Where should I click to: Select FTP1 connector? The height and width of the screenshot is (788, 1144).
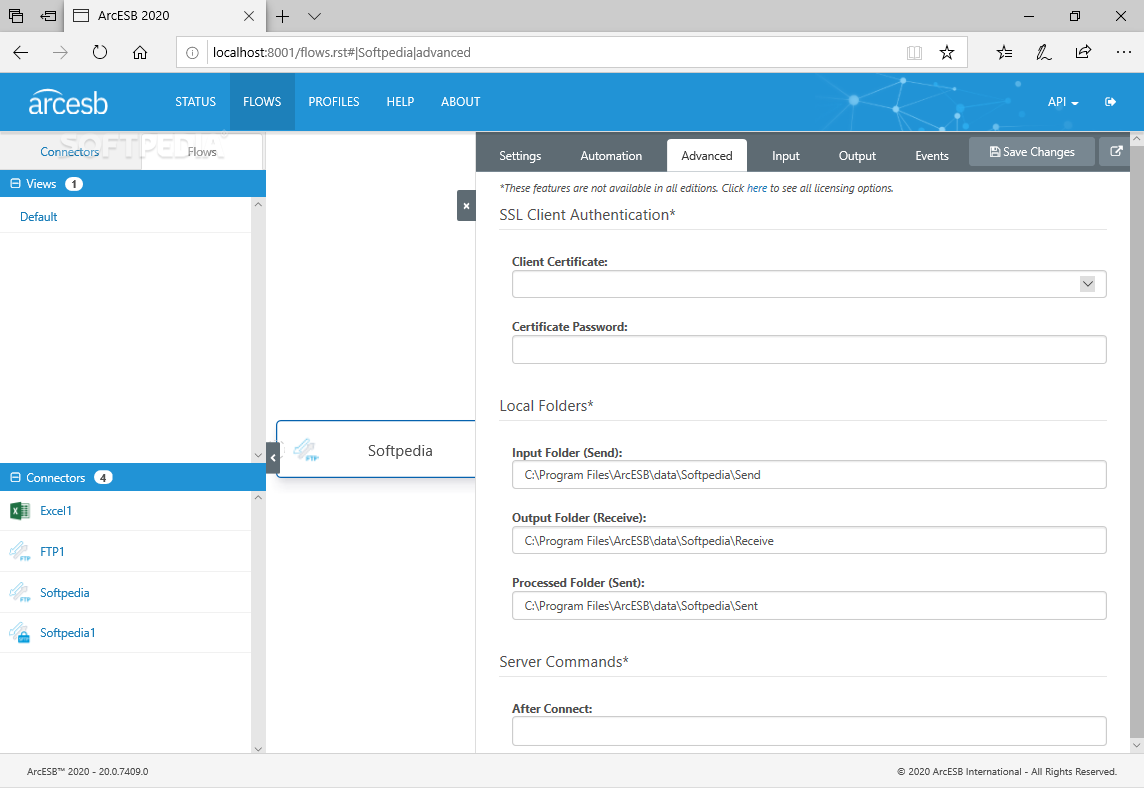(x=52, y=552)
